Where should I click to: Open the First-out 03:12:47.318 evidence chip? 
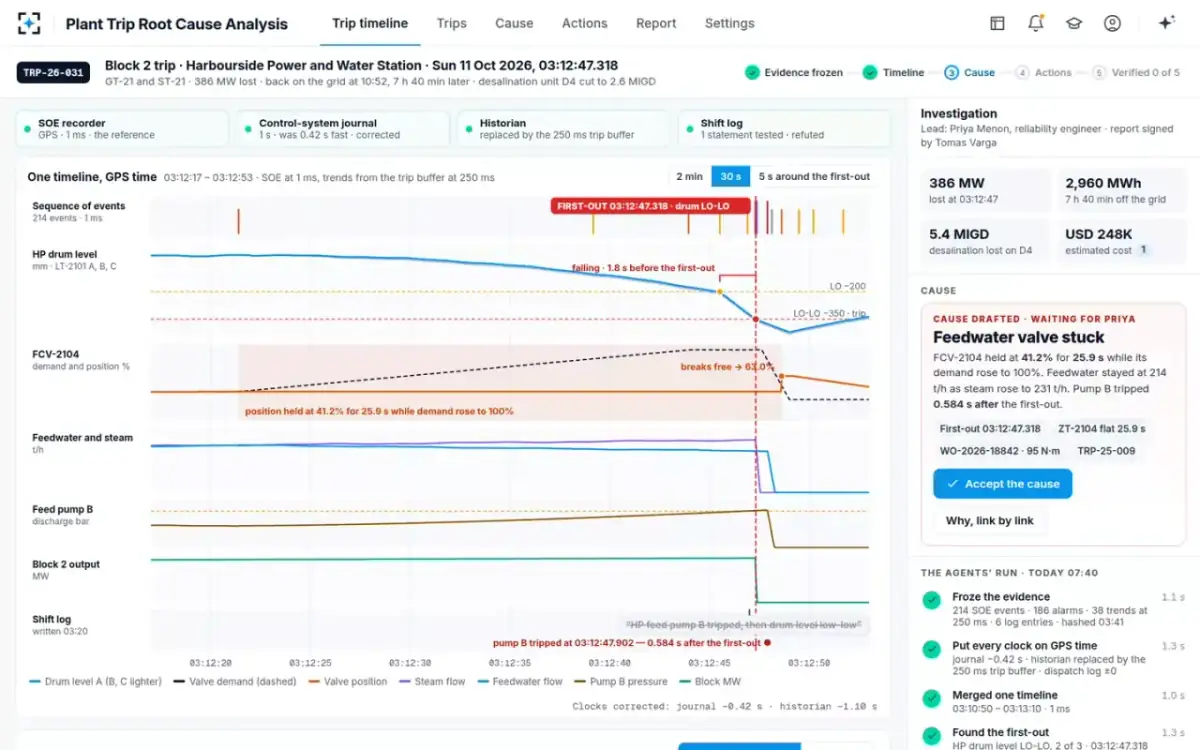point(990,429)
